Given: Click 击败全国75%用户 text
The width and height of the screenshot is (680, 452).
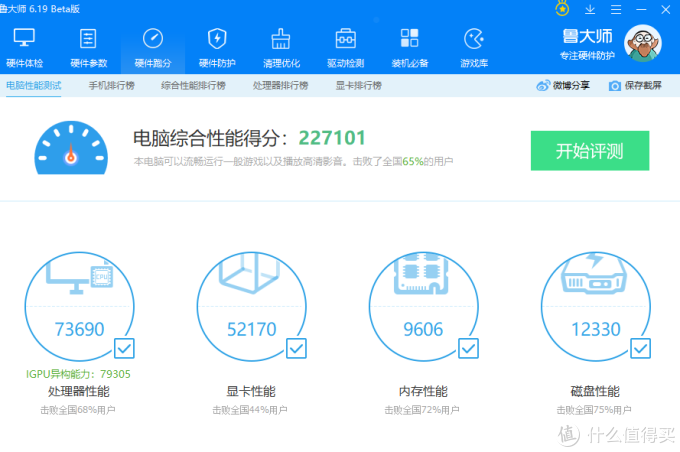Looking at the screenshot, I should click(x=594, y=410).
